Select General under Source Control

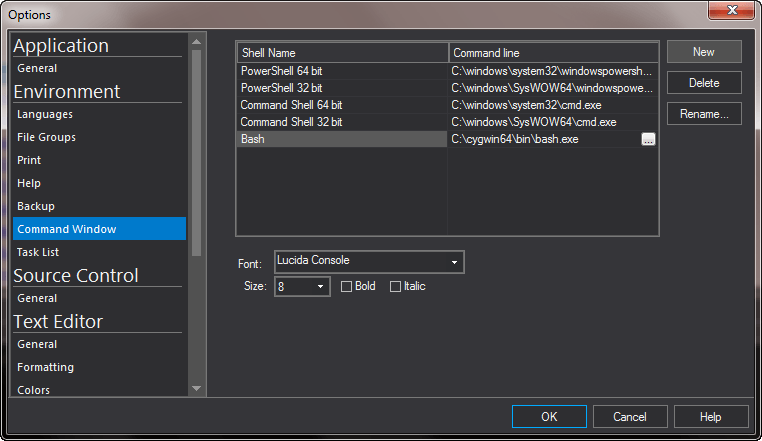coord(99,298)
